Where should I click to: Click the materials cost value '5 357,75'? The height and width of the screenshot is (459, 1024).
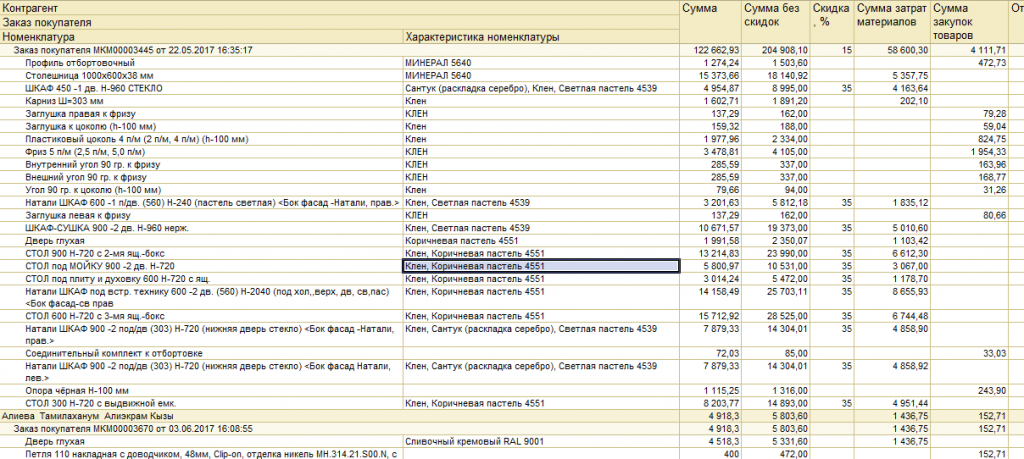[912, 76]
